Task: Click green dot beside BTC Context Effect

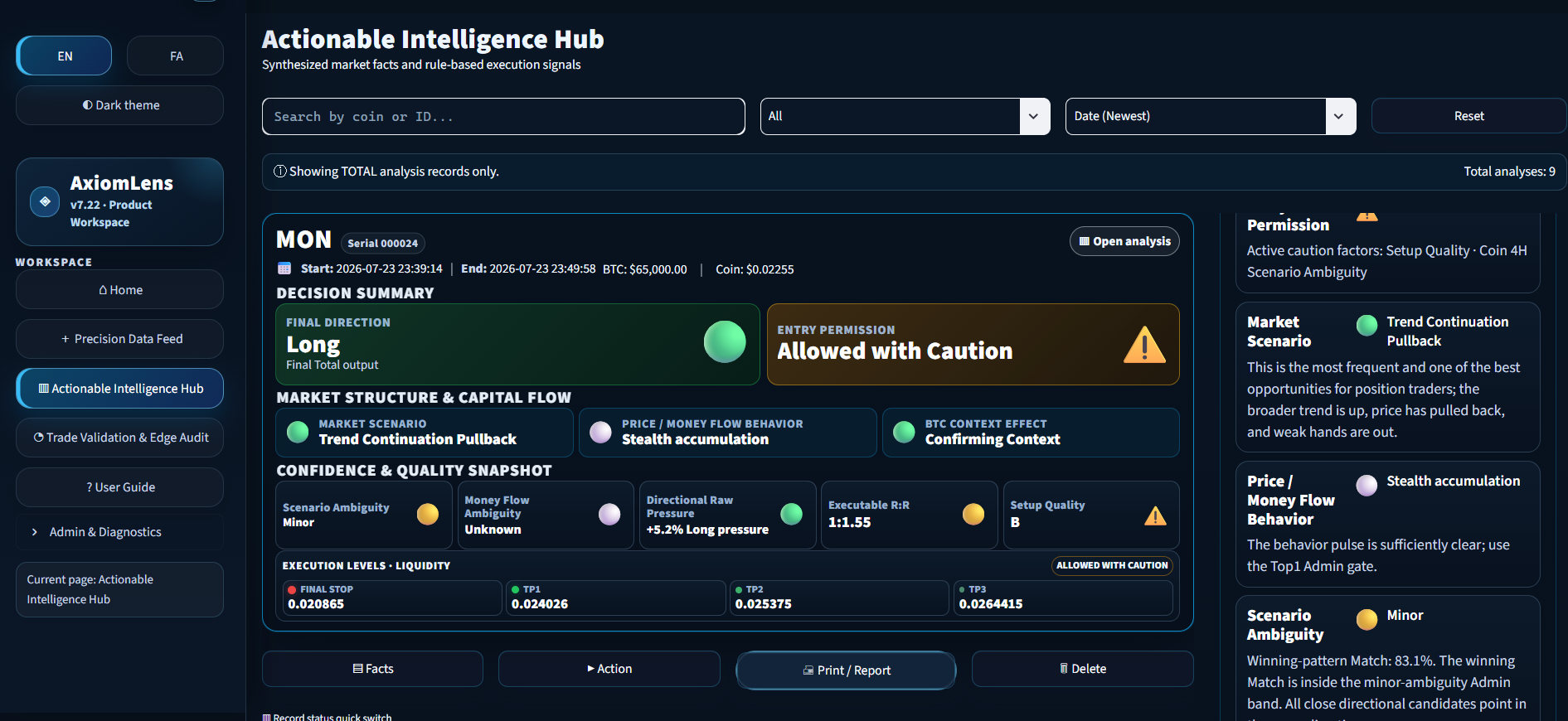Action: click(904, 432)
